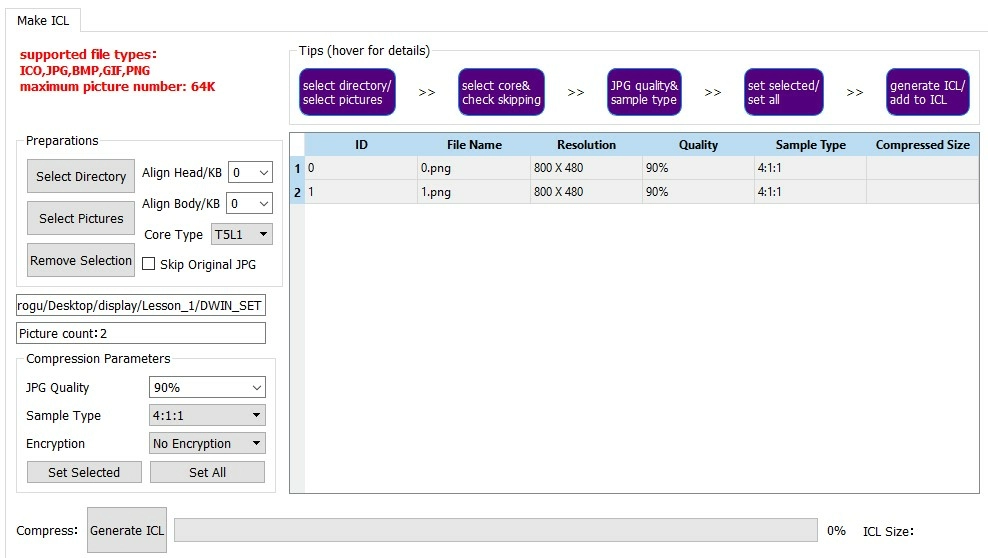
Task: Open the Align Head/KB dropdown
Action: [x=250, y=173]
